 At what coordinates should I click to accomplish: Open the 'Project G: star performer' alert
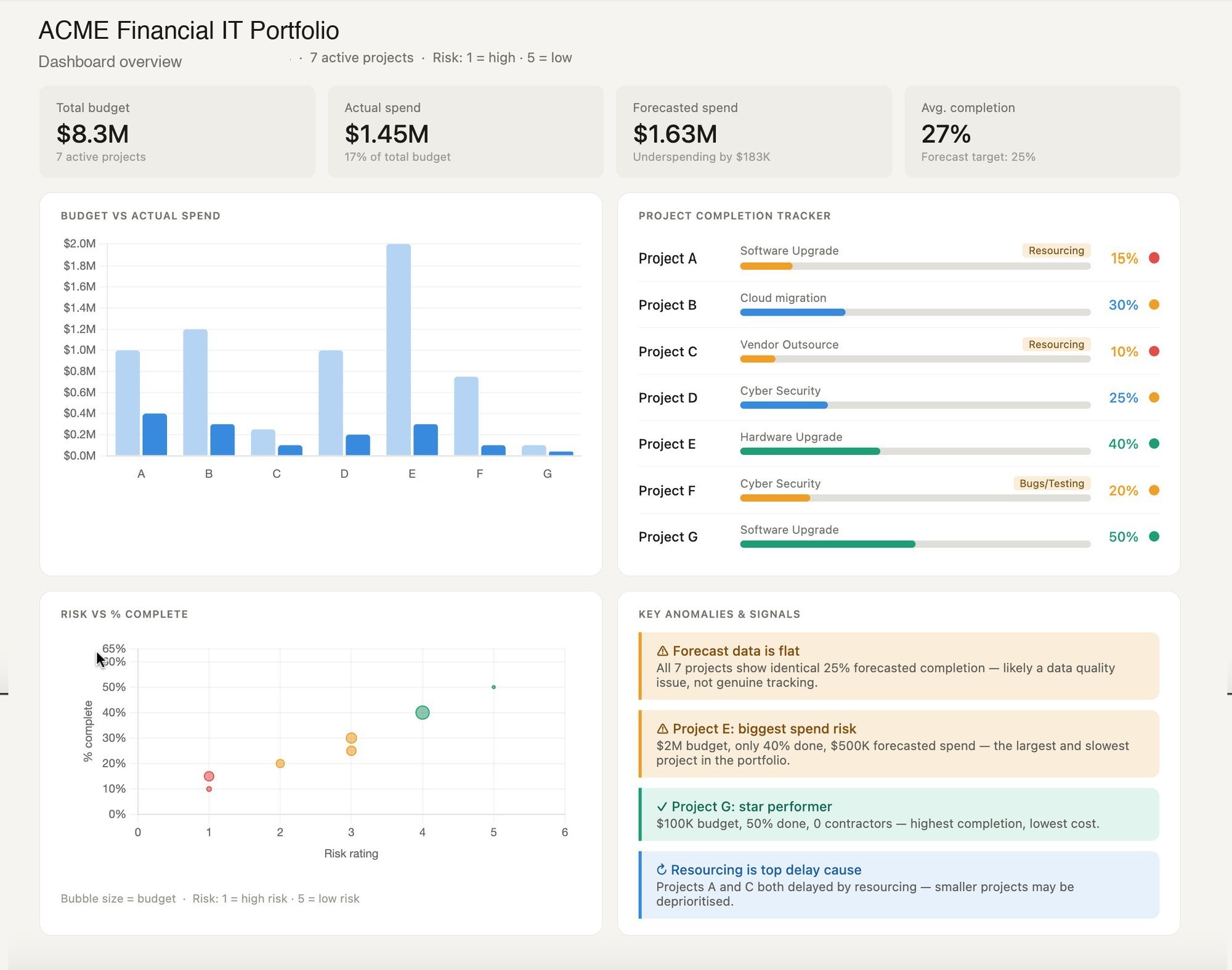pos(899,814)
